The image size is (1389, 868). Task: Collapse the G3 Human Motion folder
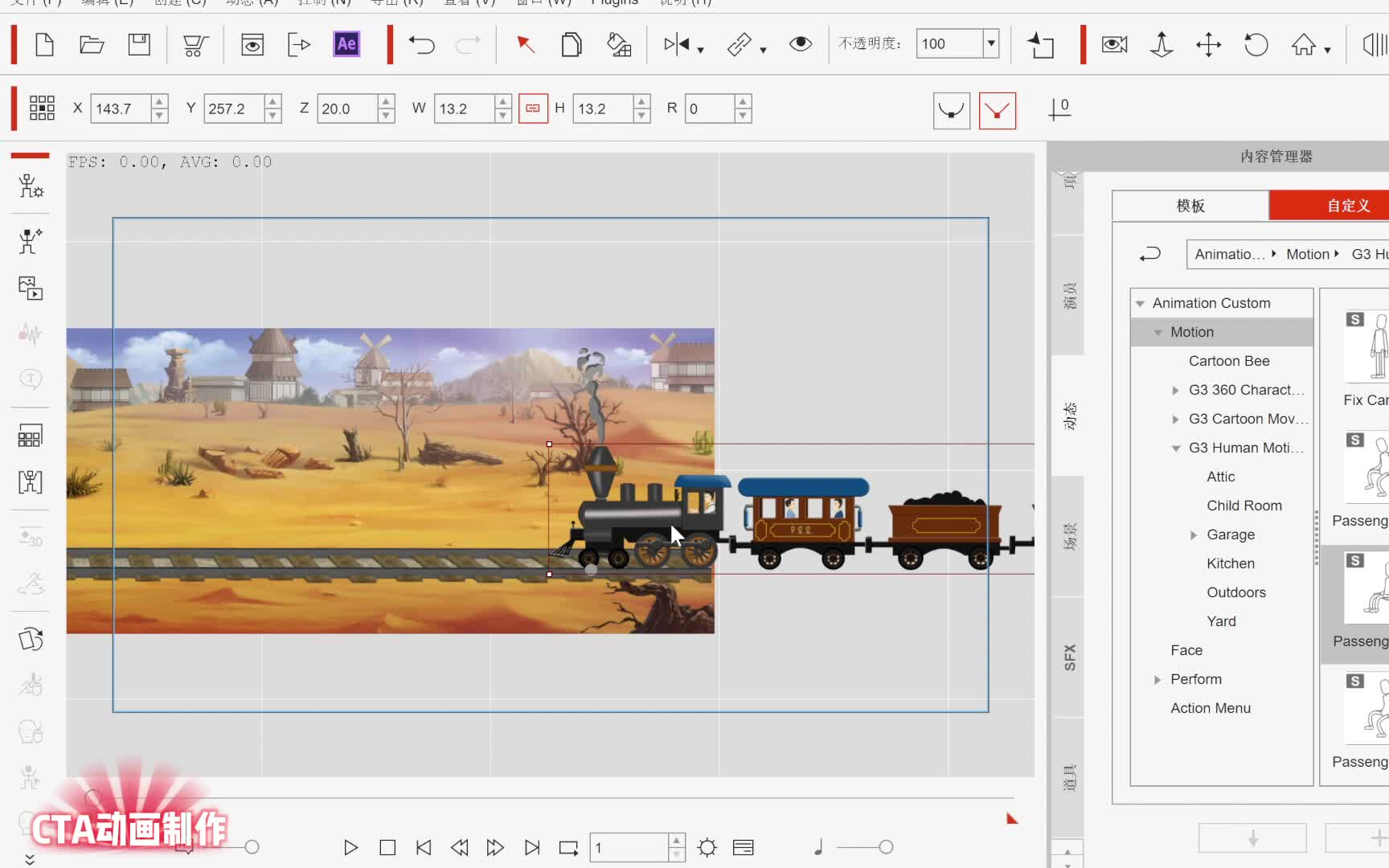coord(1177,448)
